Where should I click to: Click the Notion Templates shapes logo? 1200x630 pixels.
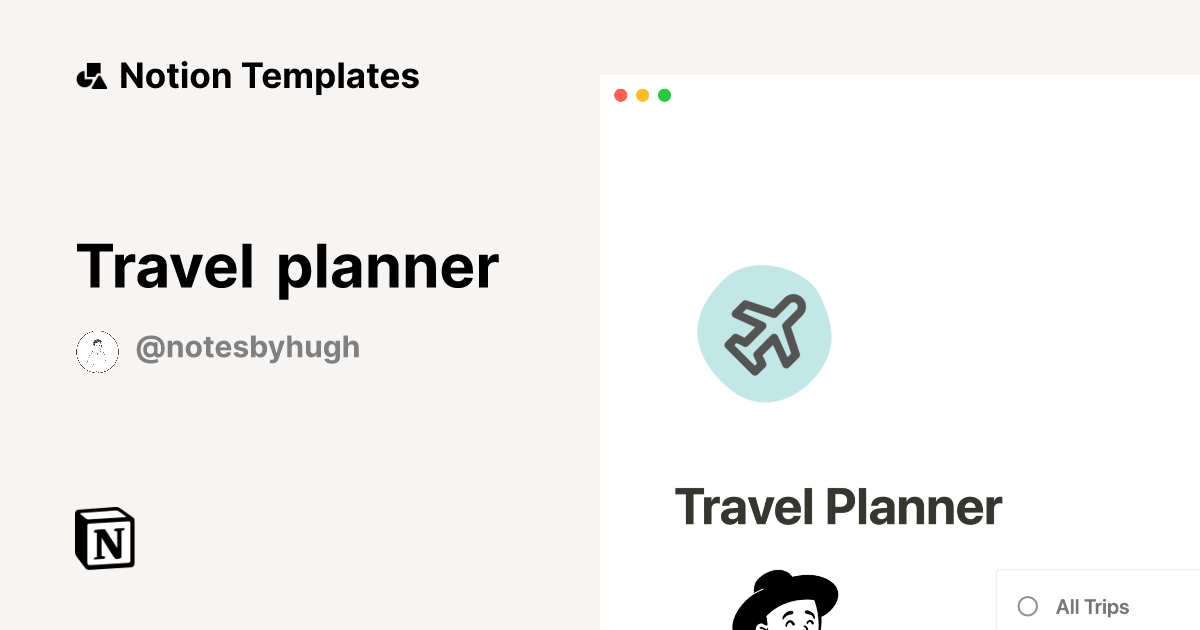point(91,76)
